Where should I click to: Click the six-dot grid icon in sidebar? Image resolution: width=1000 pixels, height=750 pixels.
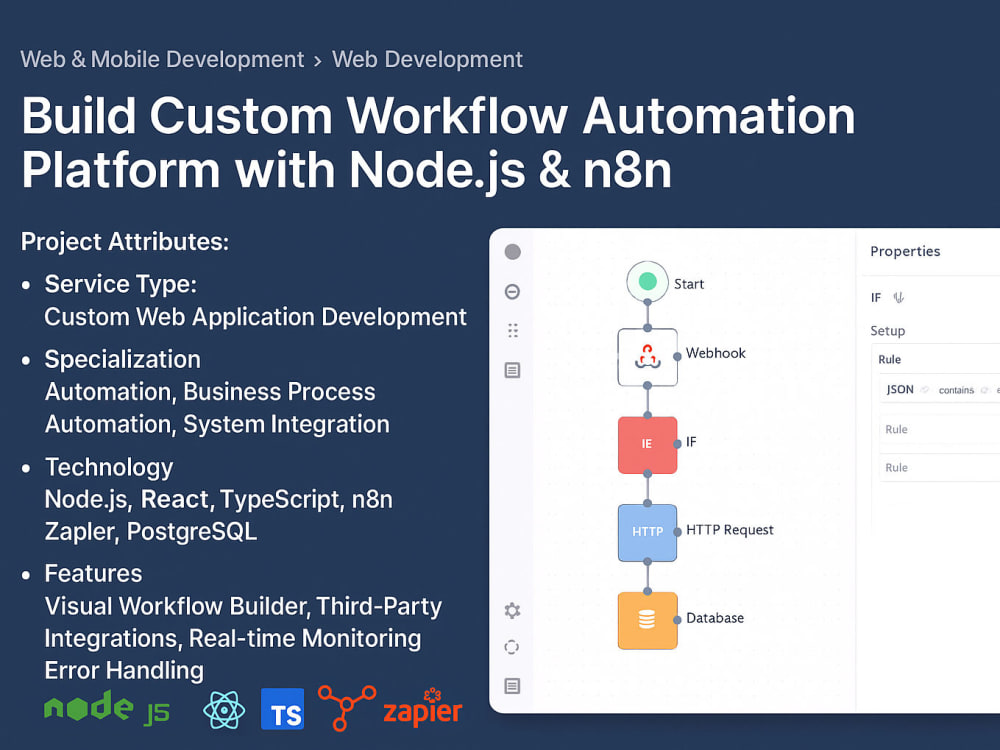[513, 330]
